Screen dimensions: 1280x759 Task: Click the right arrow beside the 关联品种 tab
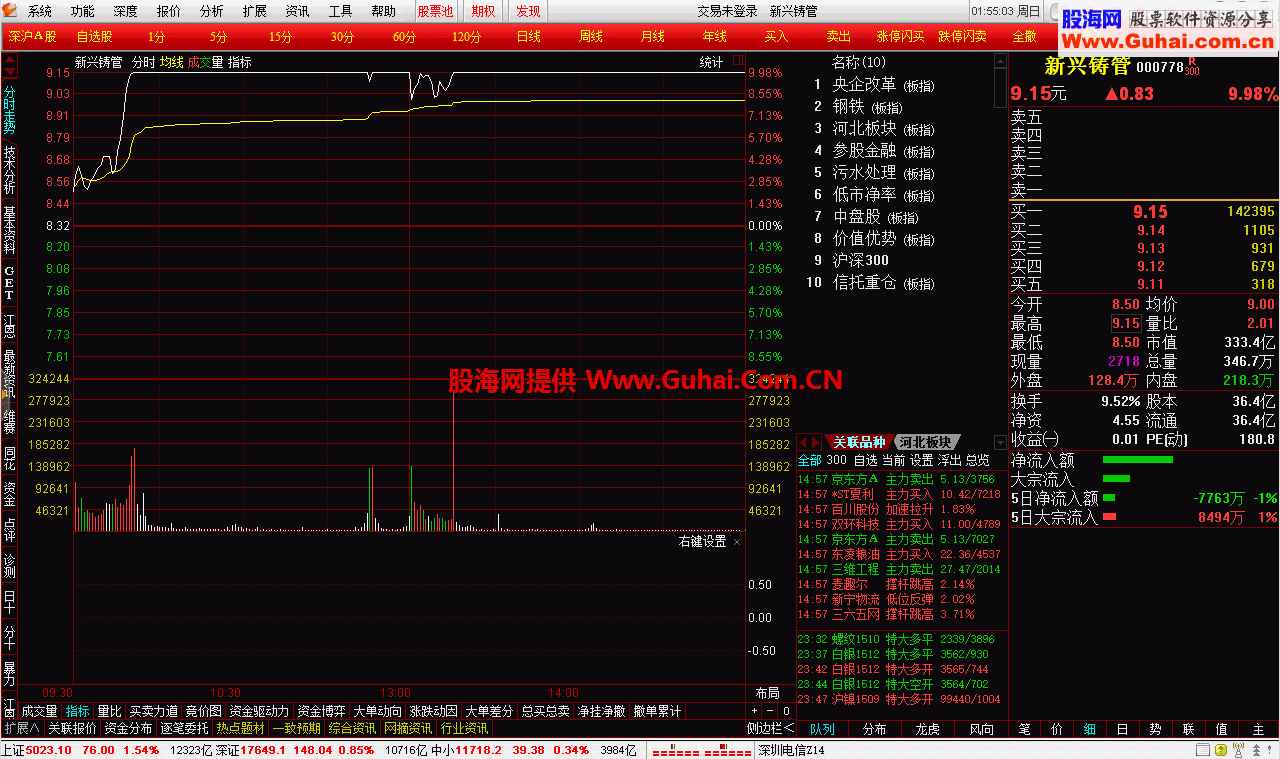815,442
